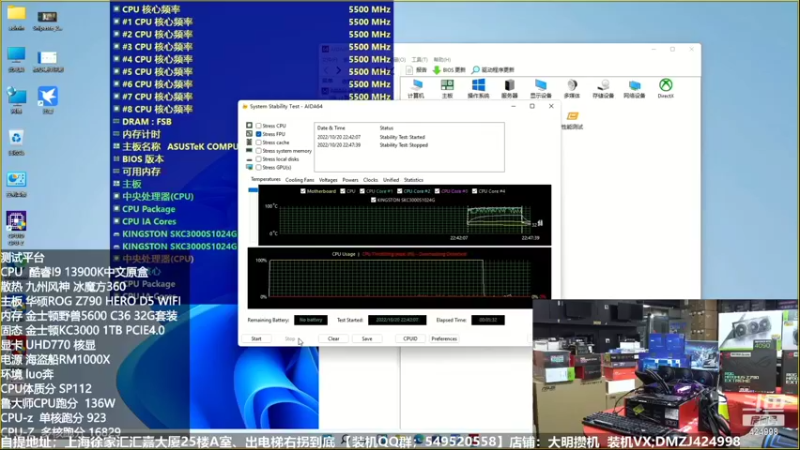Open the Motherboard (主板) category icon in AIDA64
Screen dimensions: 800x450
[447, 86]
